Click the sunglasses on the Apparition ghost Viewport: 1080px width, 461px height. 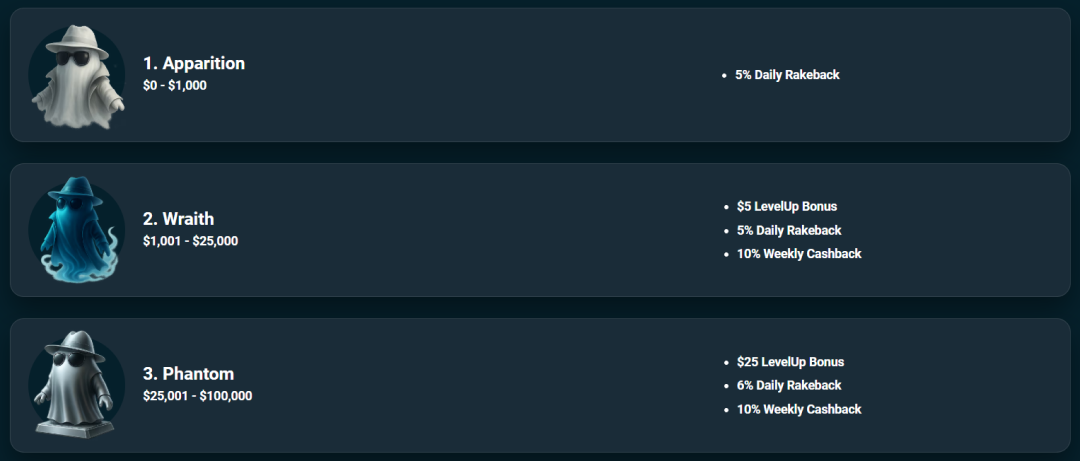click(72, 58)
